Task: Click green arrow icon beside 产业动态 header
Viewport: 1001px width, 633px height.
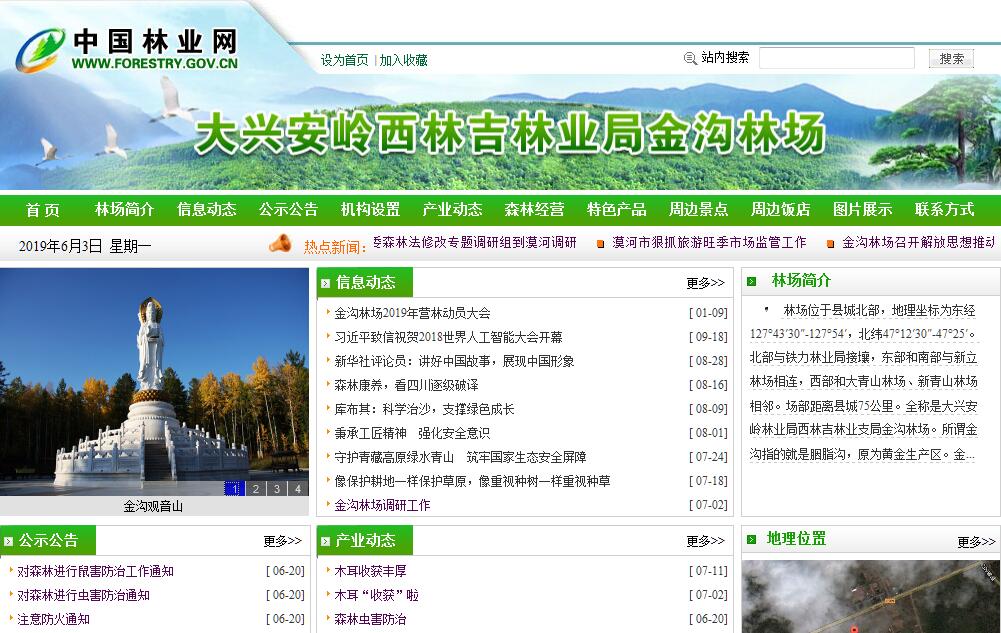Action: point(326,541)
